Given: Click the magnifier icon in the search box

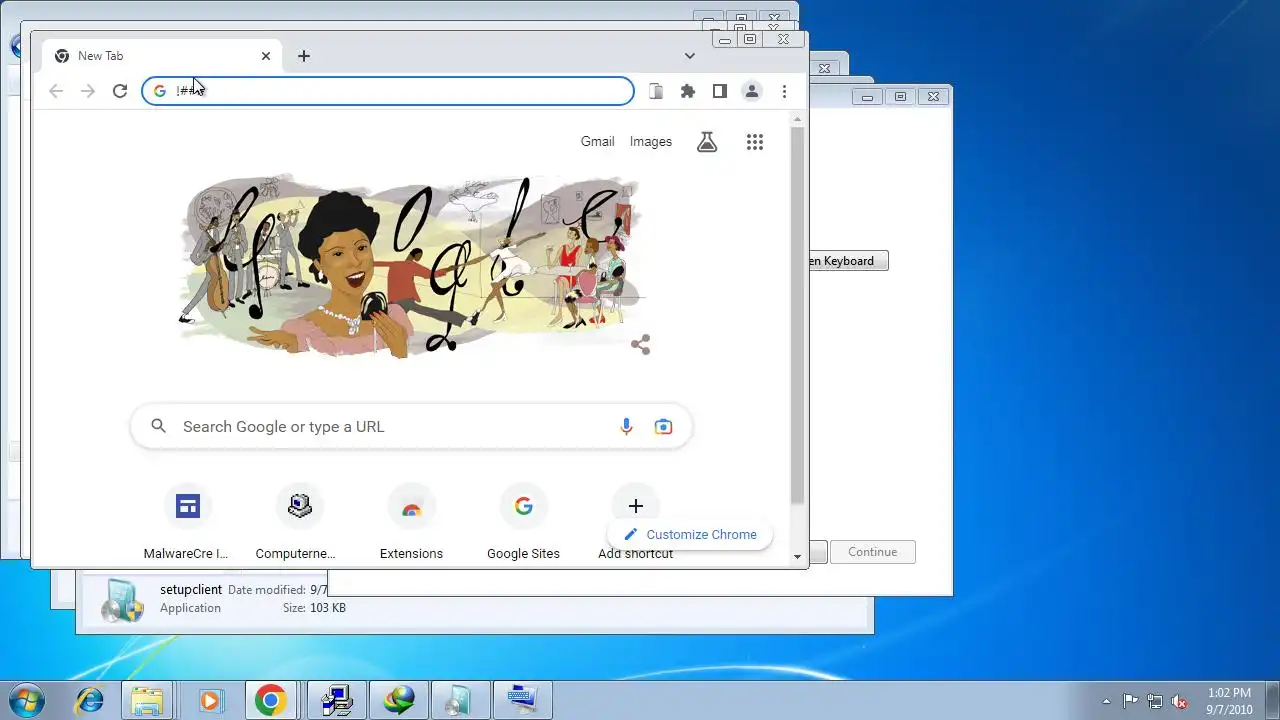Looking at the screenshot, I should [x=158, y=427].
